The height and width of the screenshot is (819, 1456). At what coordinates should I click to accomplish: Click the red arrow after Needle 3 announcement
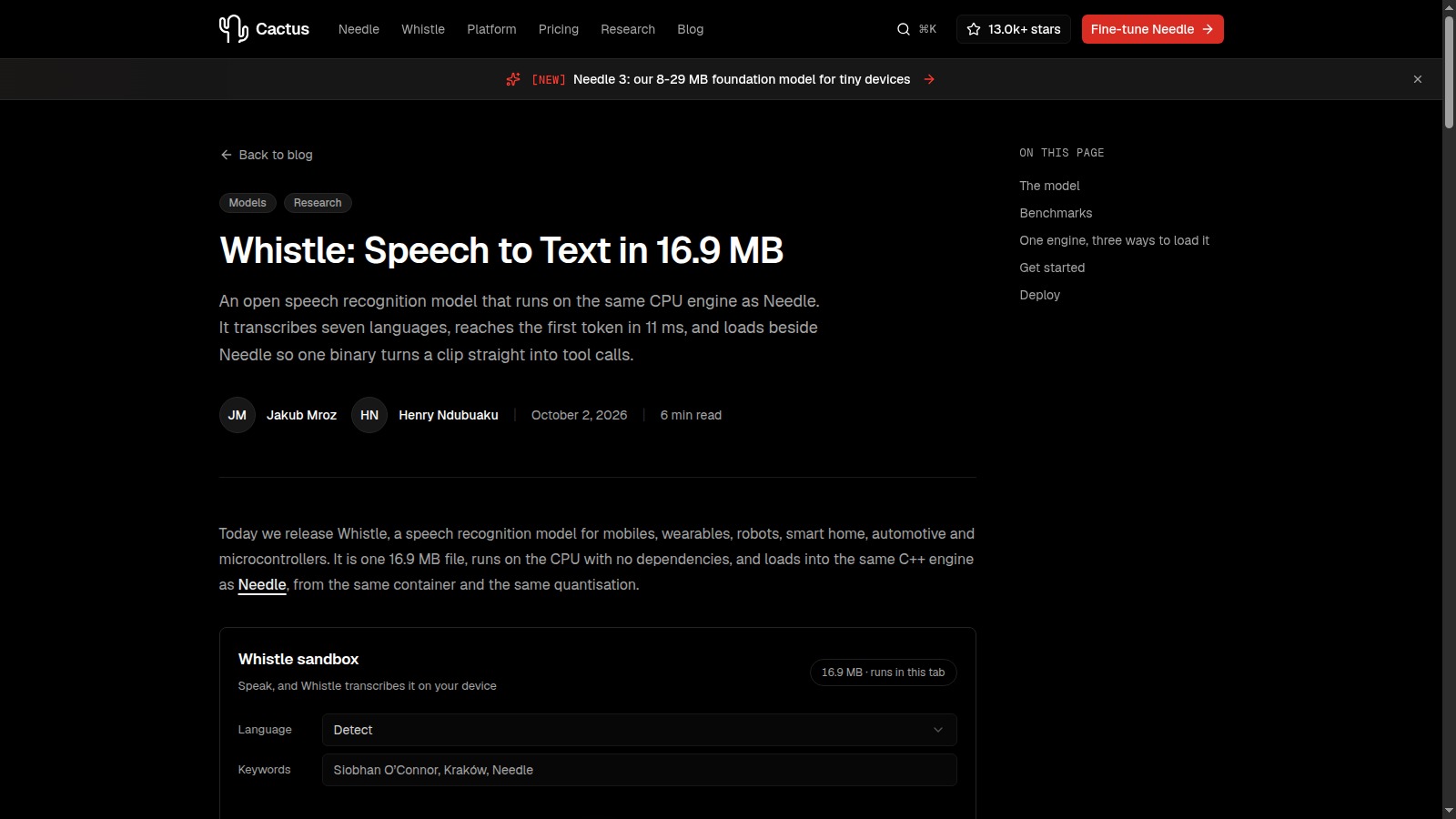[929, 79]
